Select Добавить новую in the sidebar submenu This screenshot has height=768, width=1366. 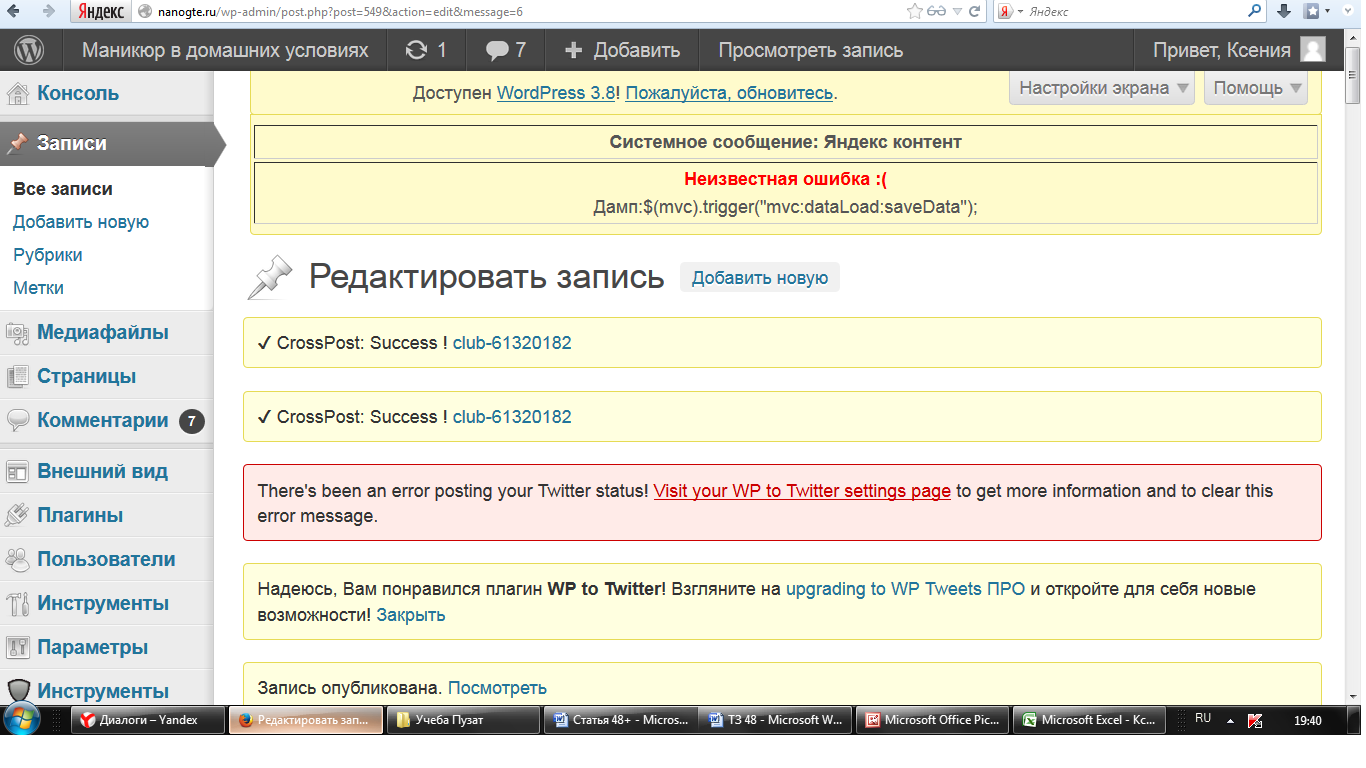point(81,222)
